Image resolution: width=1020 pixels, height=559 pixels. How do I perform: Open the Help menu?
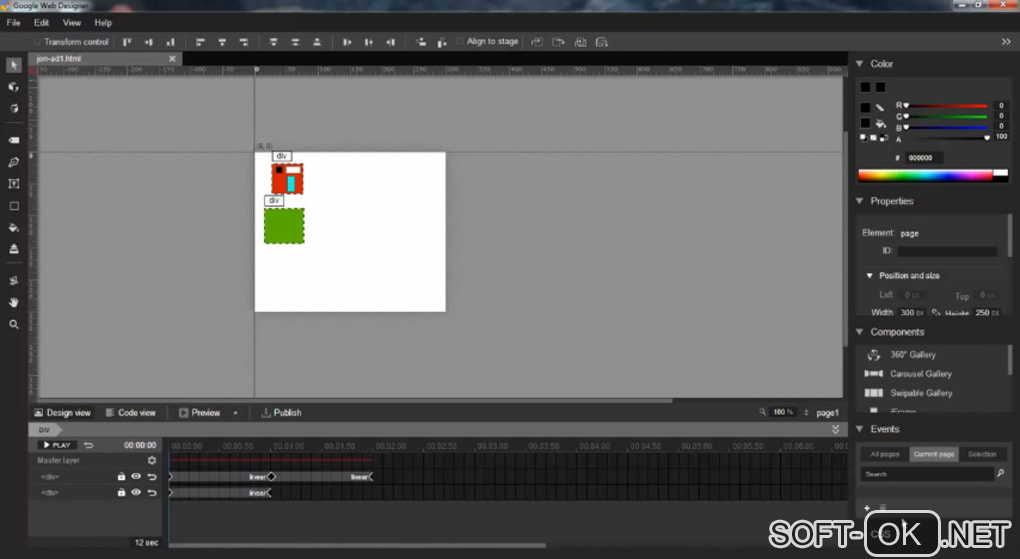pyautogui.click(x=103, y=23)
